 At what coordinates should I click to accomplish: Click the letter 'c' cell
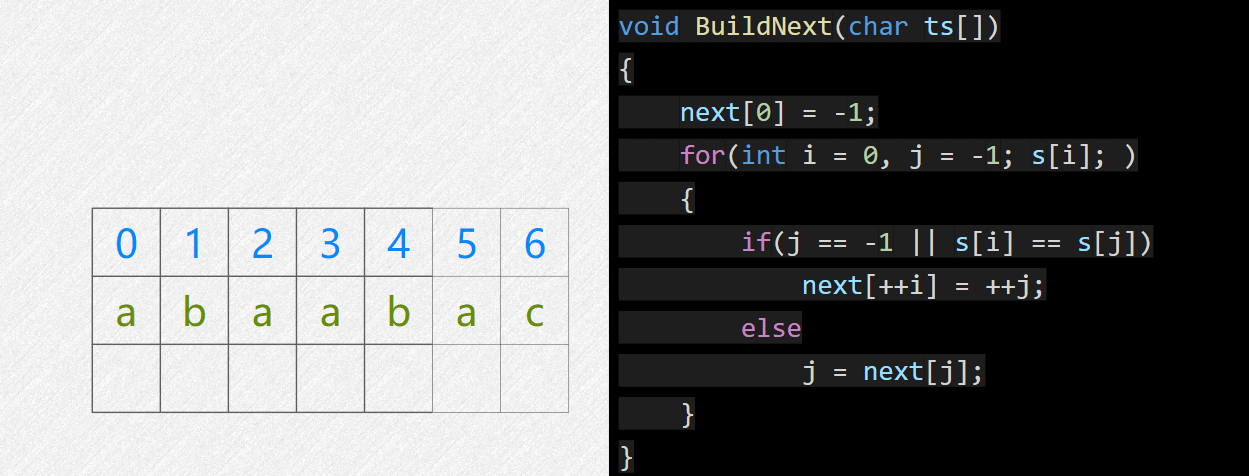(534, 311)
